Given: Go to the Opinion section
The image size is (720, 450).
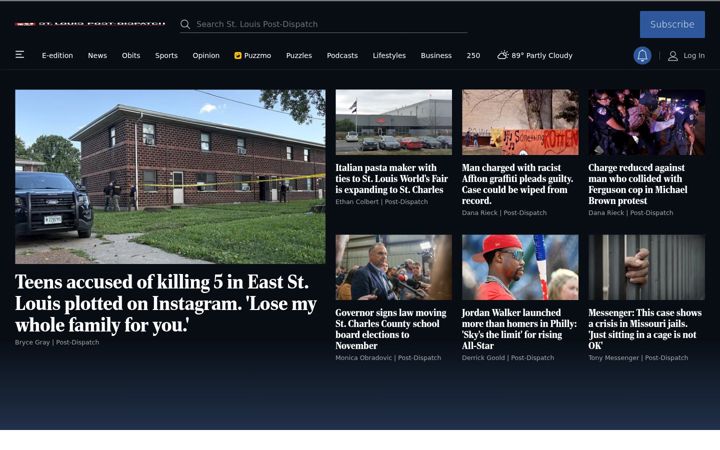Looking at the screenshot, I should click(206, 56).
